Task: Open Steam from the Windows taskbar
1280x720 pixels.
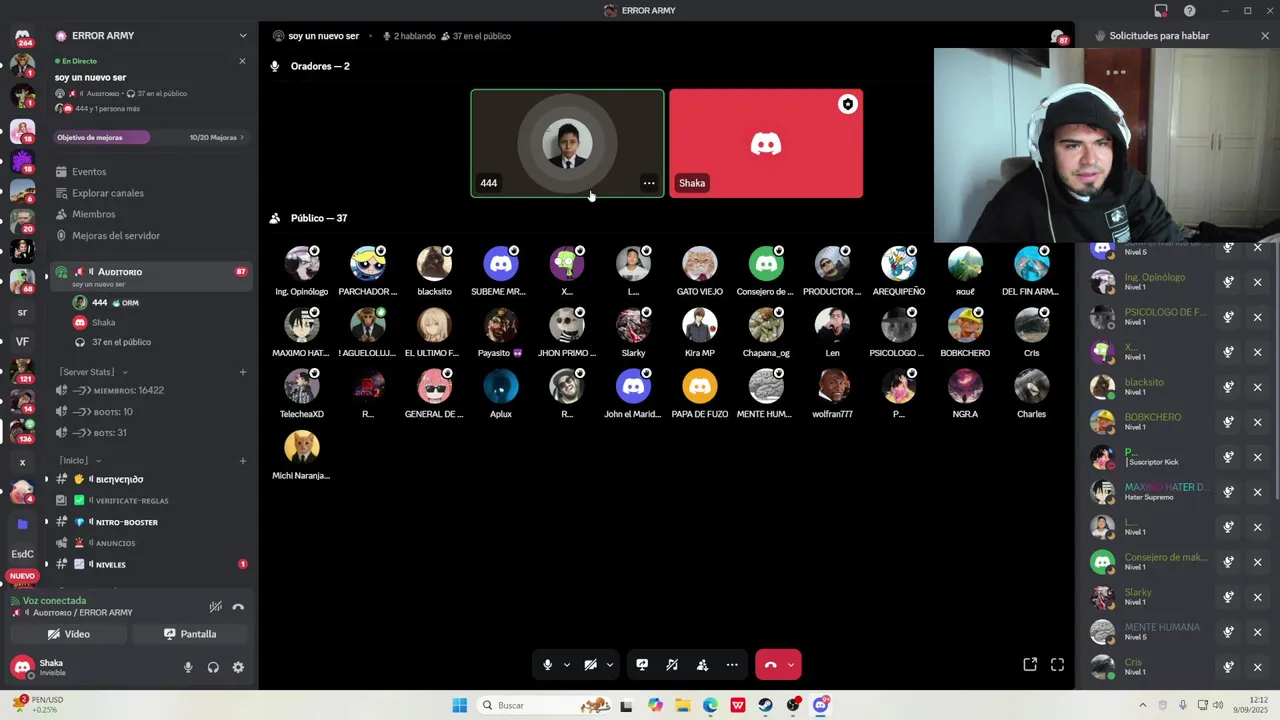Action: [x=765, y=705]
